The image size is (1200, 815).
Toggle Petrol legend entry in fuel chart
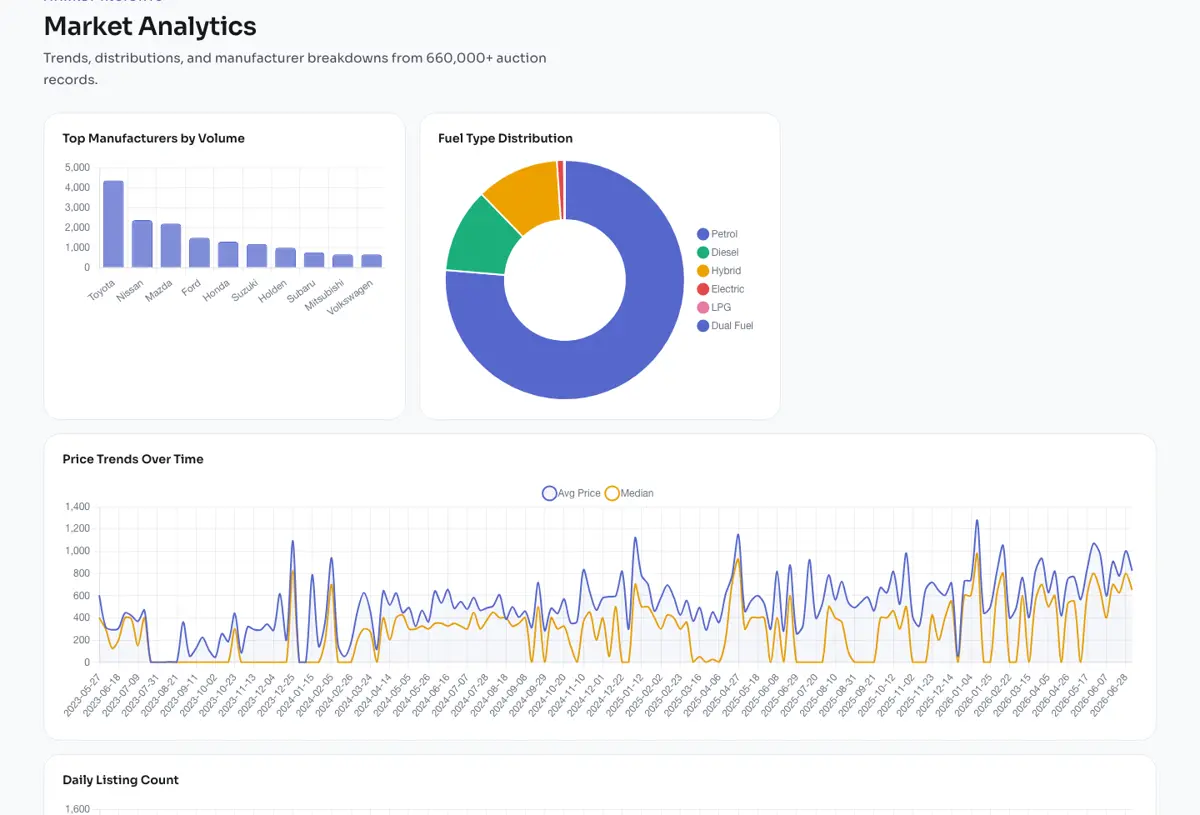pos(717,234)
